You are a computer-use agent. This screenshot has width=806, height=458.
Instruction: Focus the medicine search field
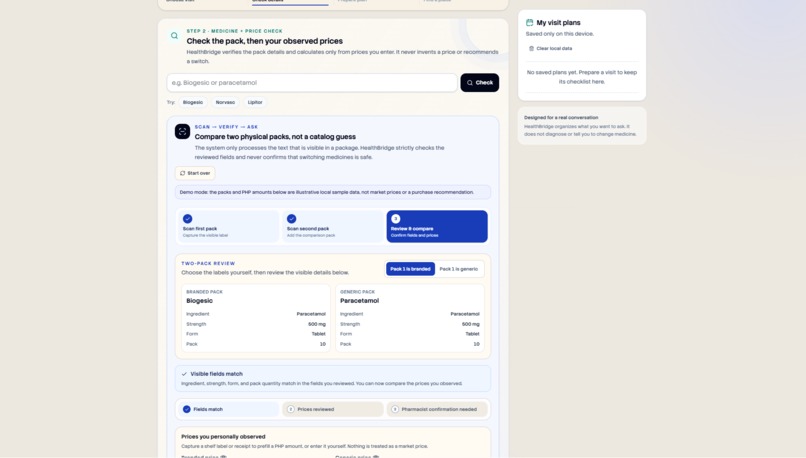(x=312, y=83)
